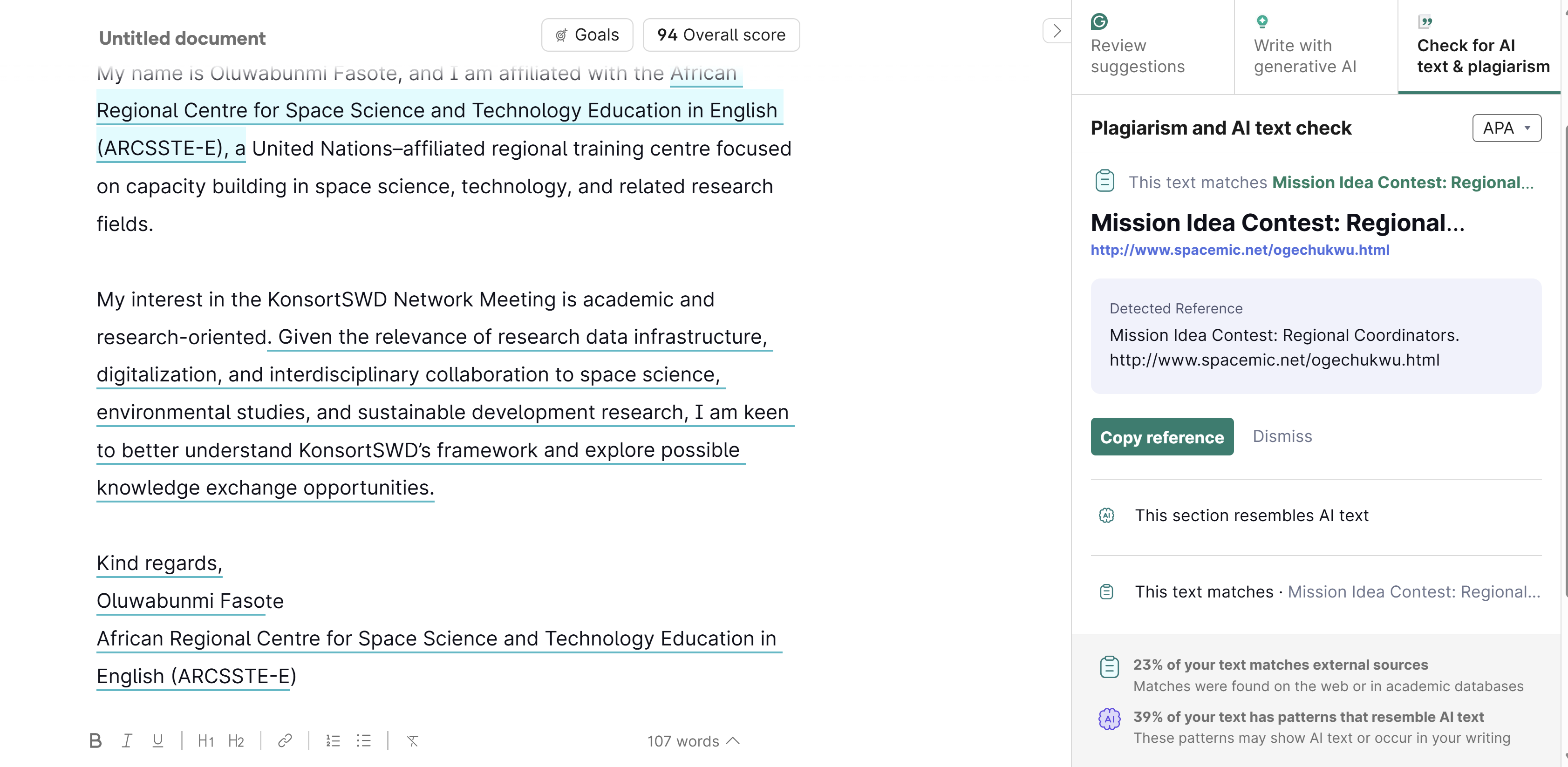
Task: Clear text formatting
Action: coord(413,741)
